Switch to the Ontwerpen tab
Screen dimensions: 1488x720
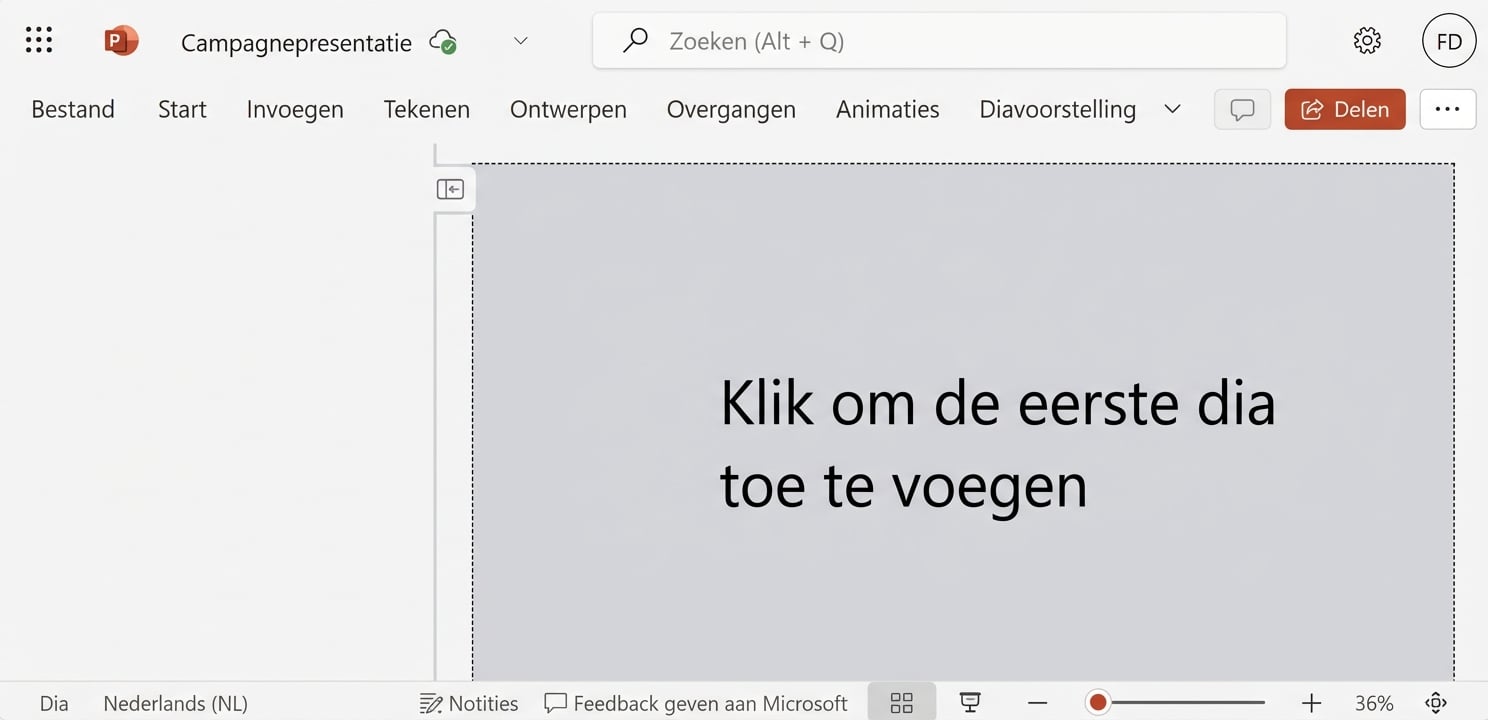[x=568, y=109]
